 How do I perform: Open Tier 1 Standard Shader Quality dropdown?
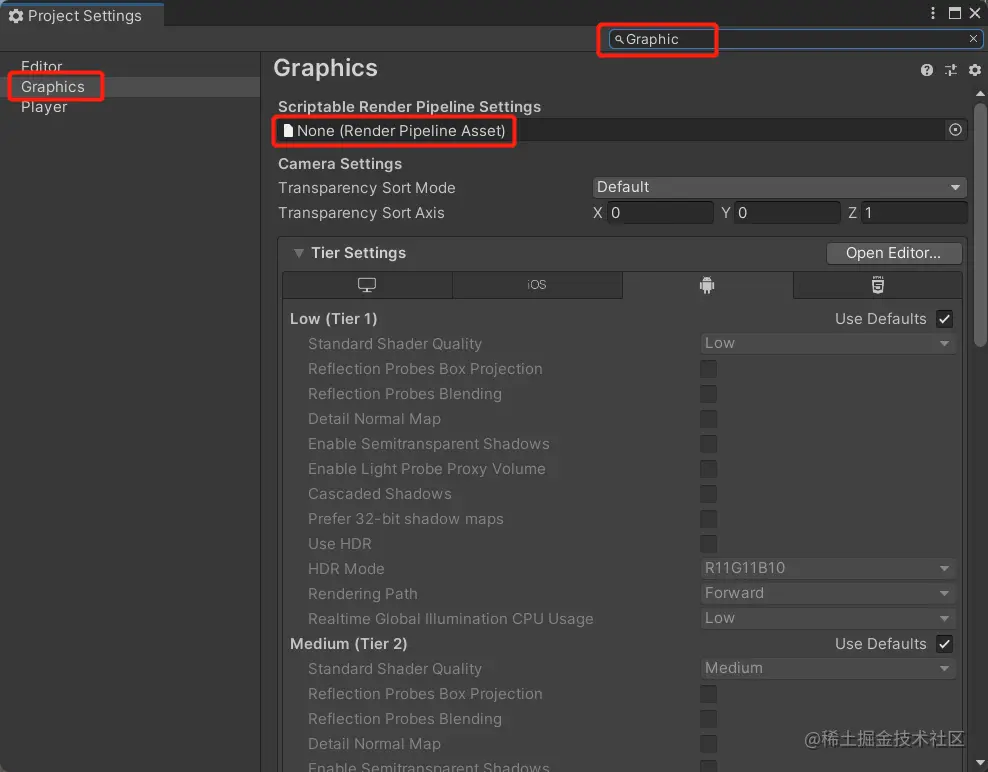828,343
